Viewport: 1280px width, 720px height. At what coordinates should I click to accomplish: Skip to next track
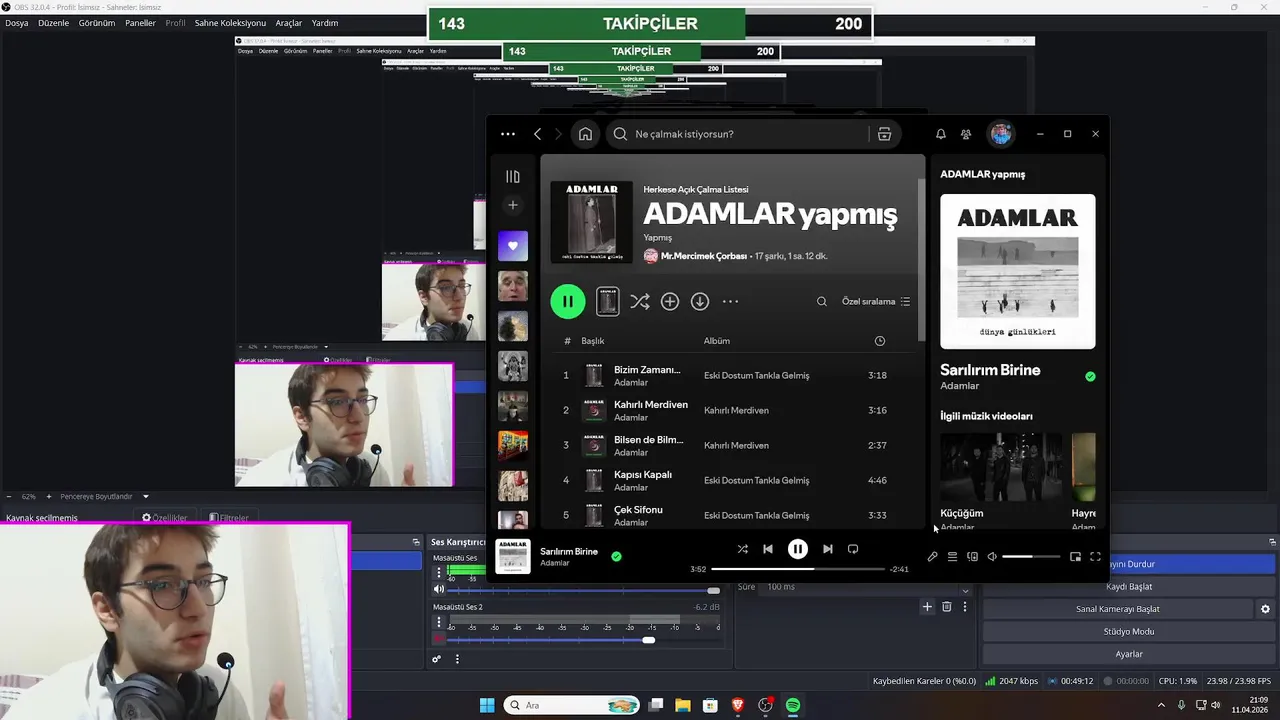point(827,549)
